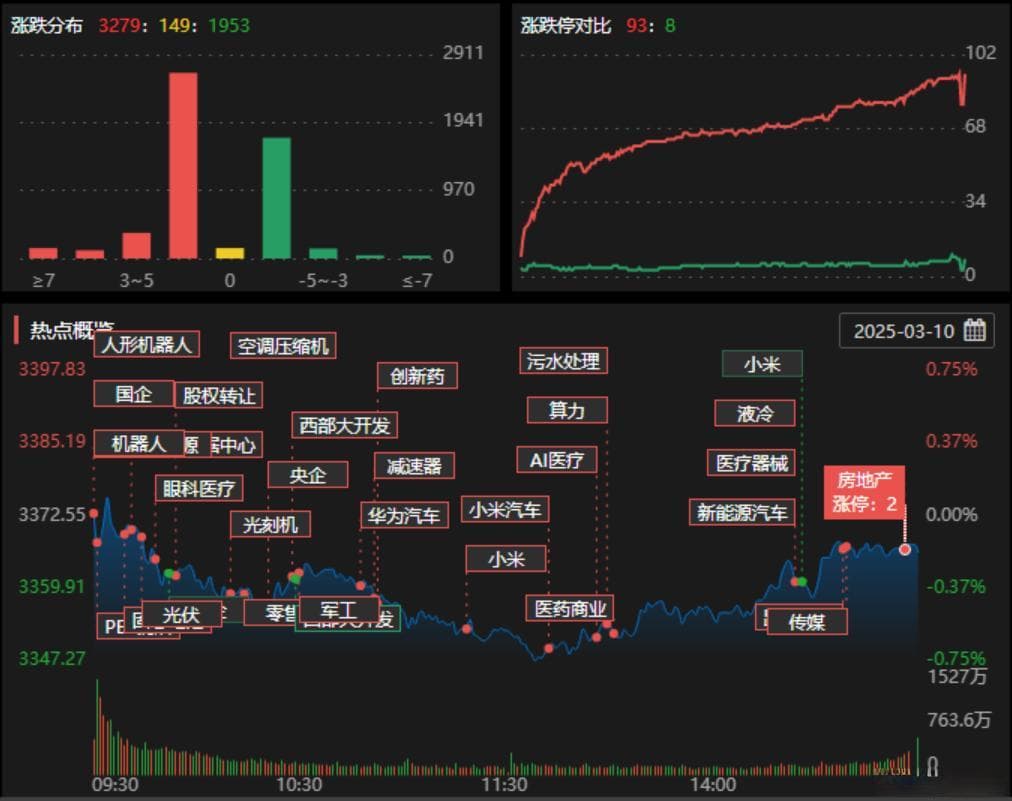Click the 10:30 time axis label
This screenshot has height=801, width=1012.
[299, 784]
